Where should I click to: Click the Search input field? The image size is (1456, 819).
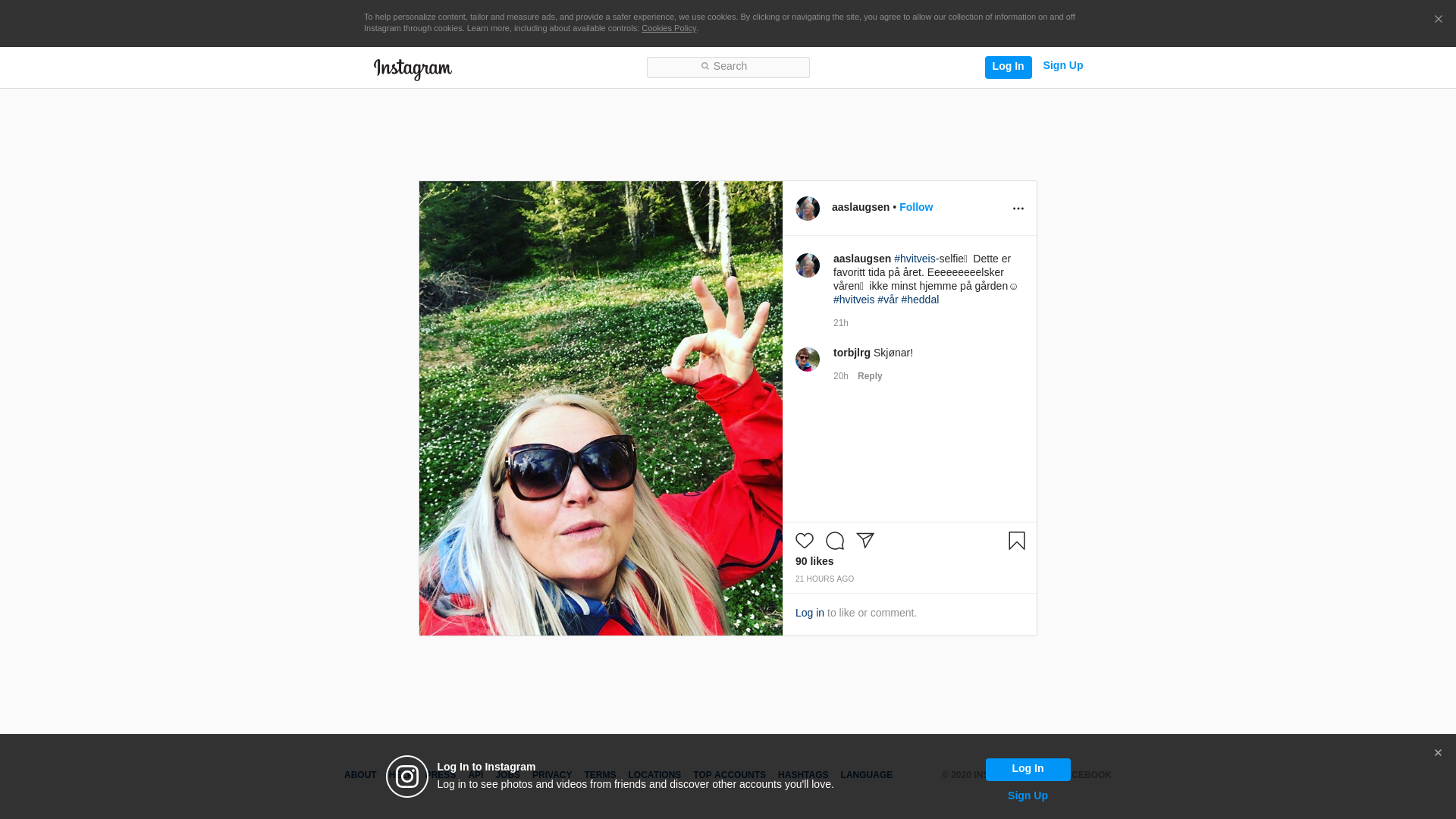pos(728,67)
